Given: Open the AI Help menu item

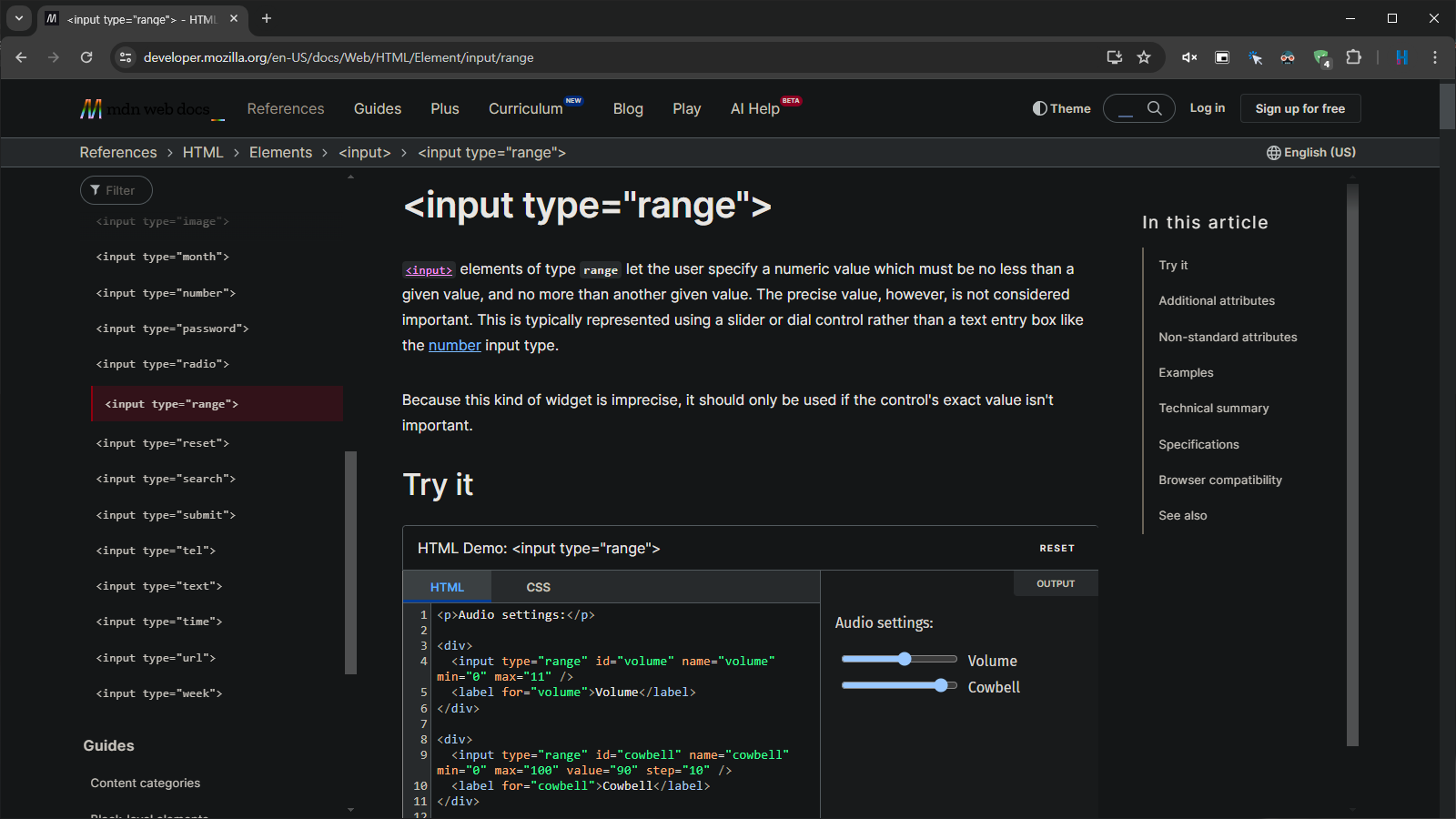Looking at the screenshot, I should click(x=755, y=108).
